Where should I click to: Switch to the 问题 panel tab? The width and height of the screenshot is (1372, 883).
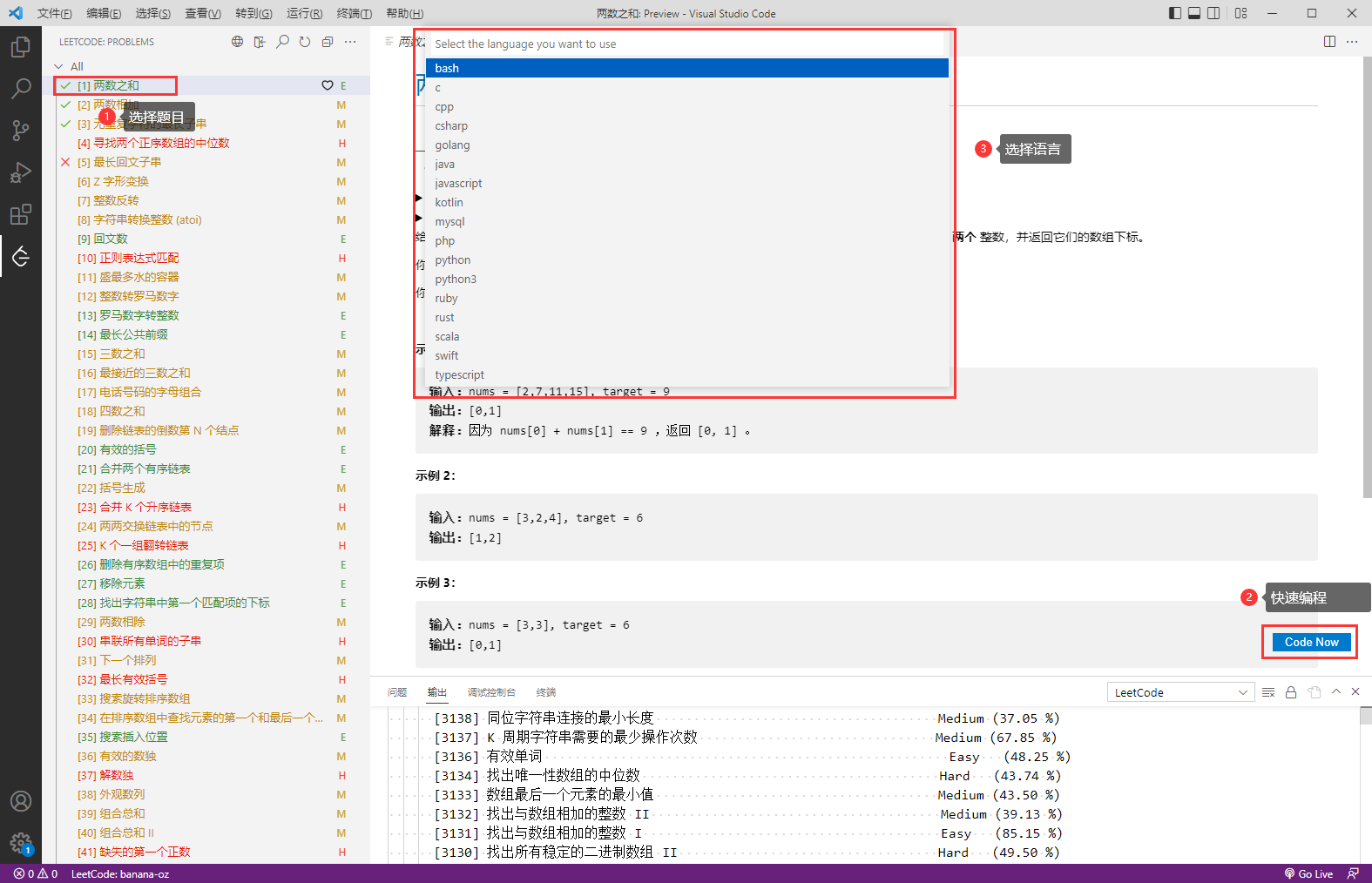point(397,692)
